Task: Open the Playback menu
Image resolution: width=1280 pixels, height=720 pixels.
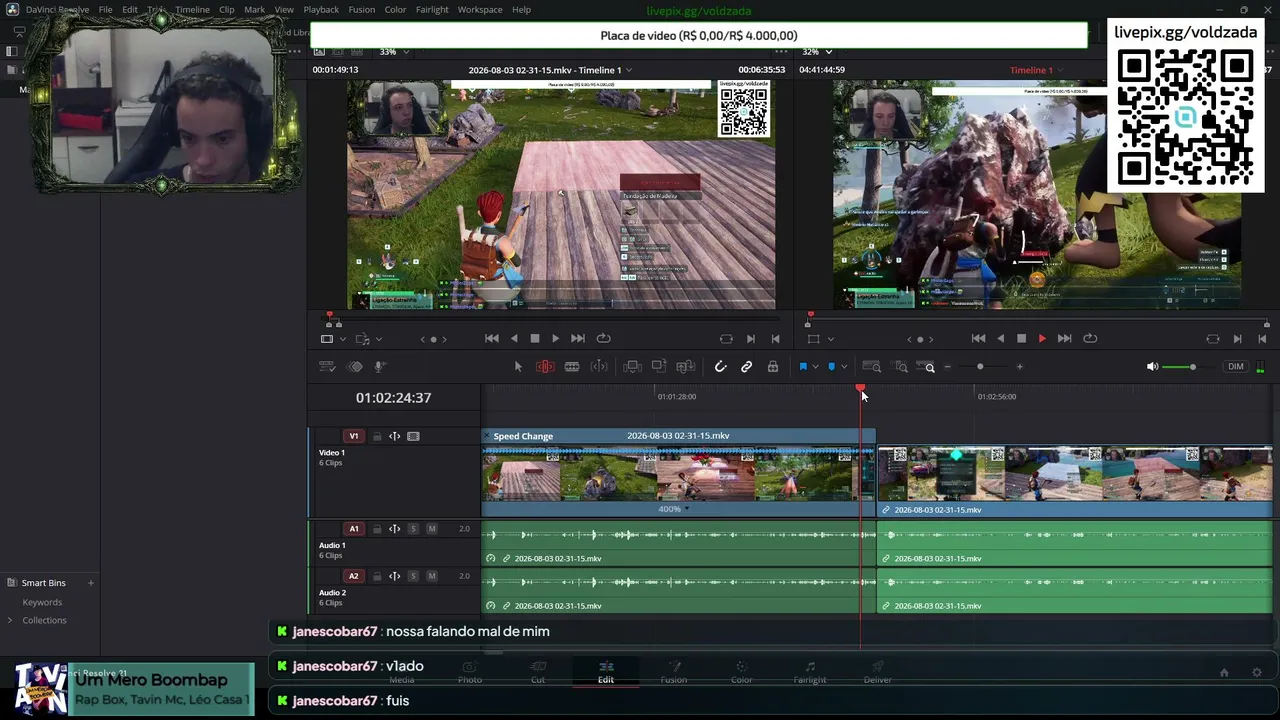Action: (x=321, y=10)
